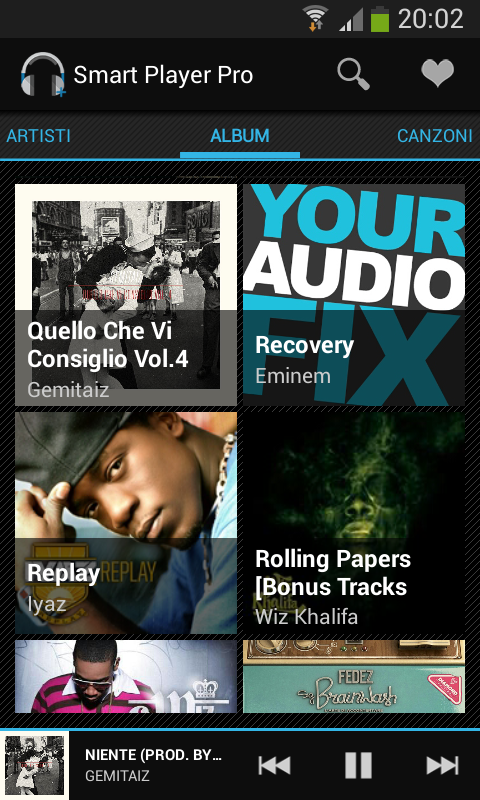Select the ALBUM tab
The width and height of the screenshot is (480, 800).
[240, 136]
